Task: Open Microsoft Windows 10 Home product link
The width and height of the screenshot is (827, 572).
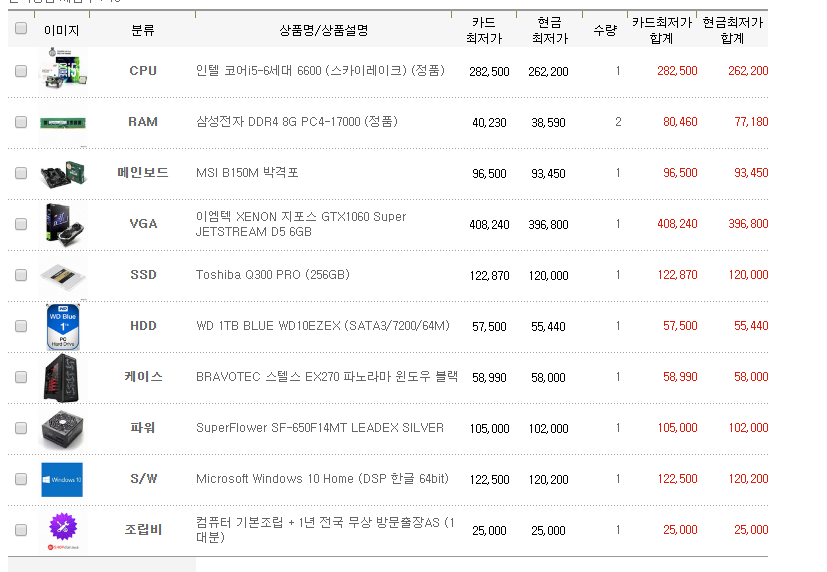Action: (x=320, y=479)
